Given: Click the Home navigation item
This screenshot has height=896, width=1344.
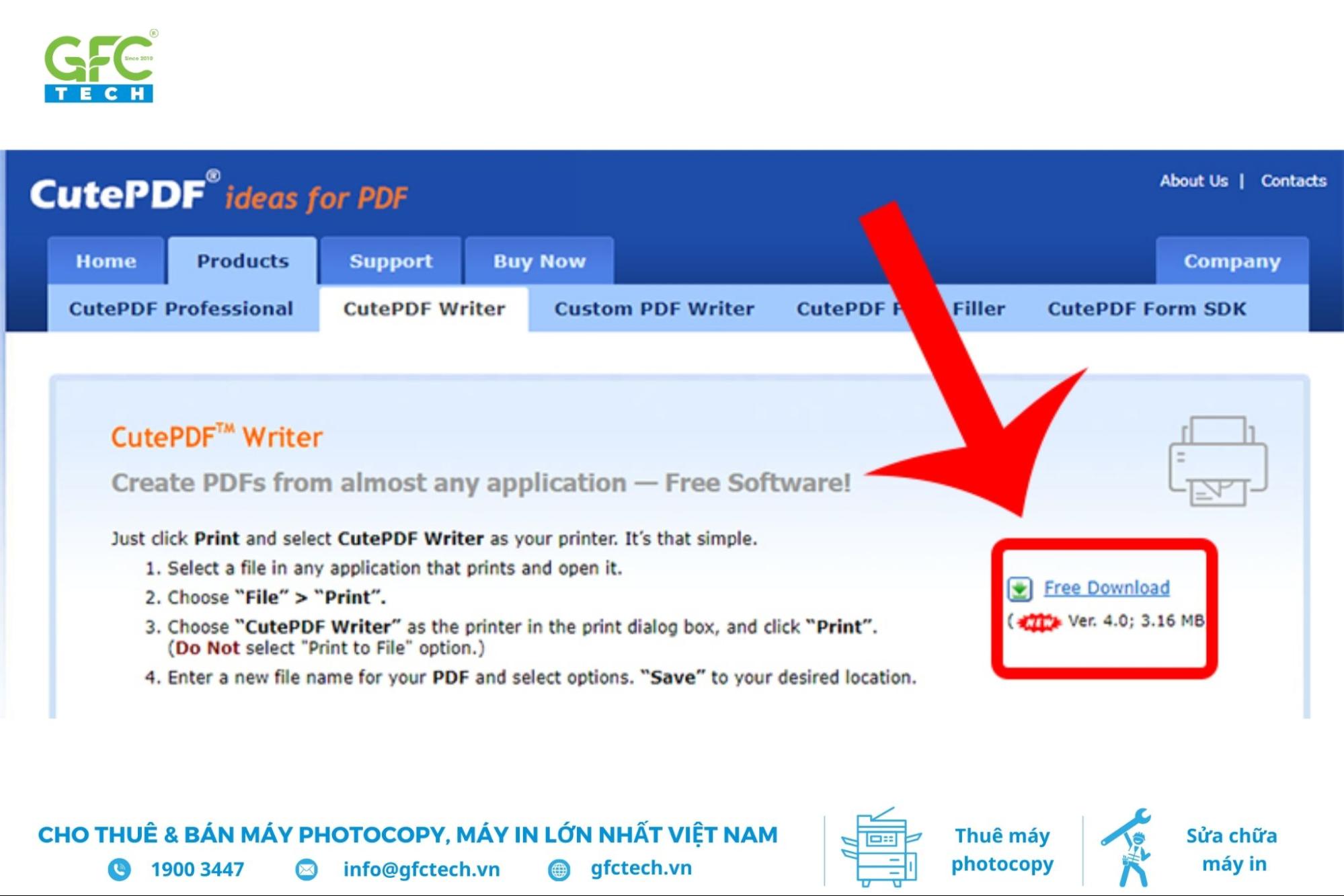Looking at the screenshot, I should [x=106, y=261].
